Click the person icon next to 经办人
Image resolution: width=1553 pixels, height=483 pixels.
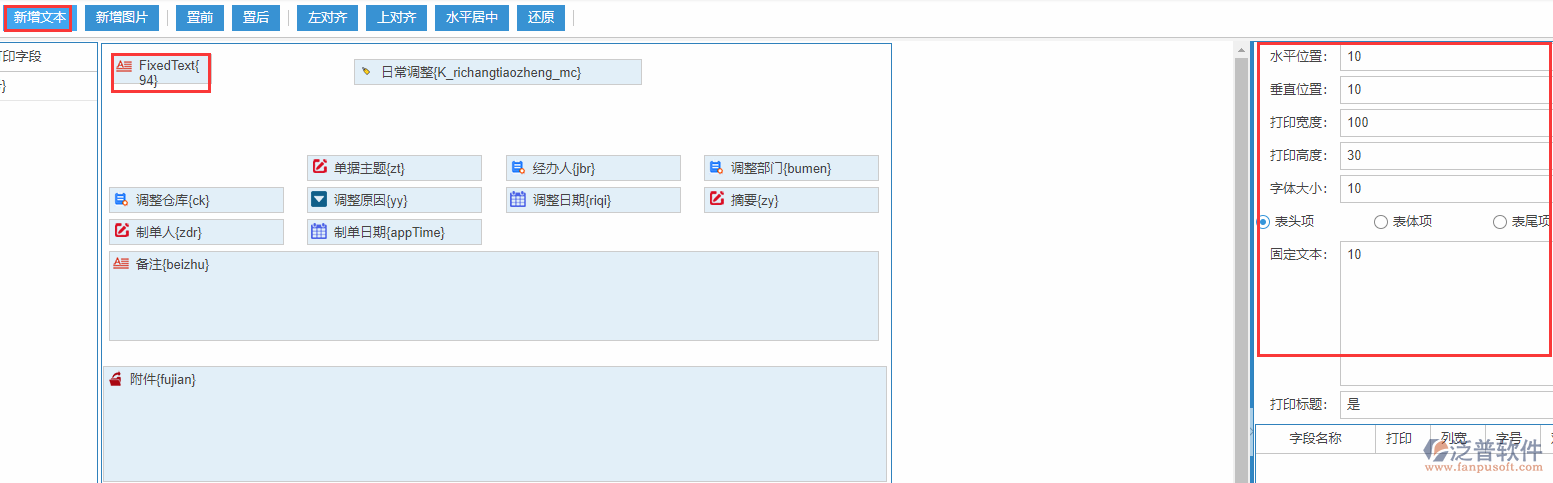coord(518,167)
